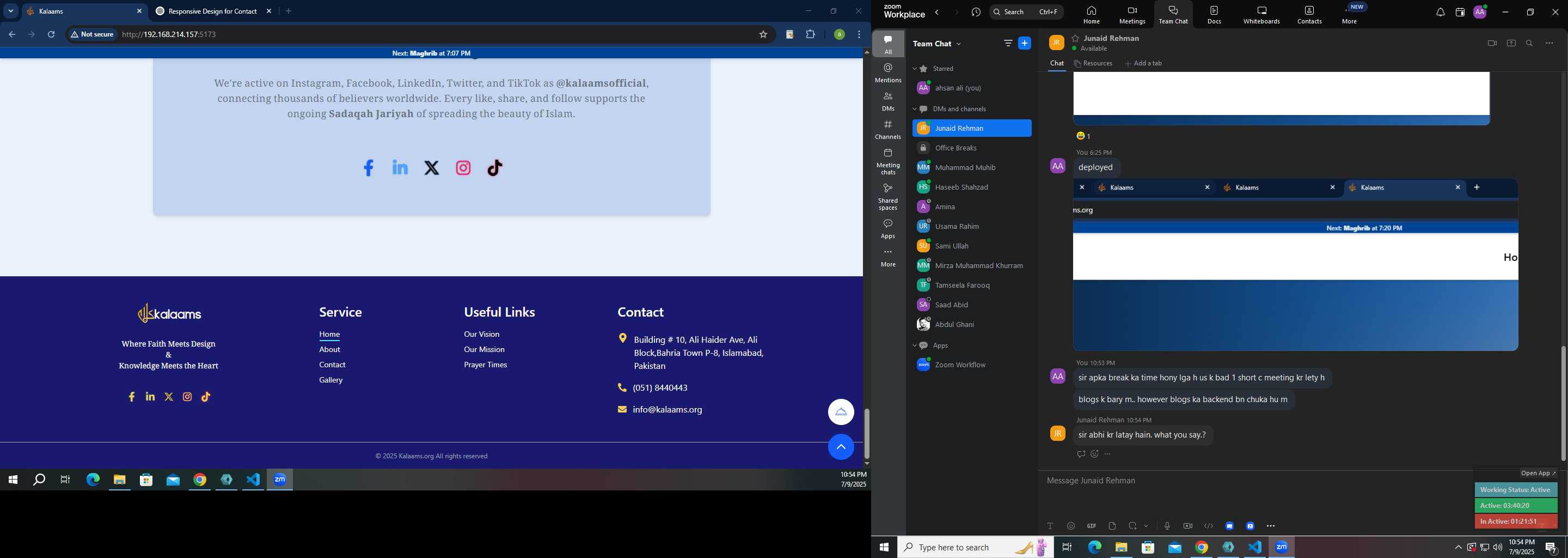The width and height of the screenshot is (1568, 558).
Task: Click the back-to-top arrow button
Action: tap(841, 447)
